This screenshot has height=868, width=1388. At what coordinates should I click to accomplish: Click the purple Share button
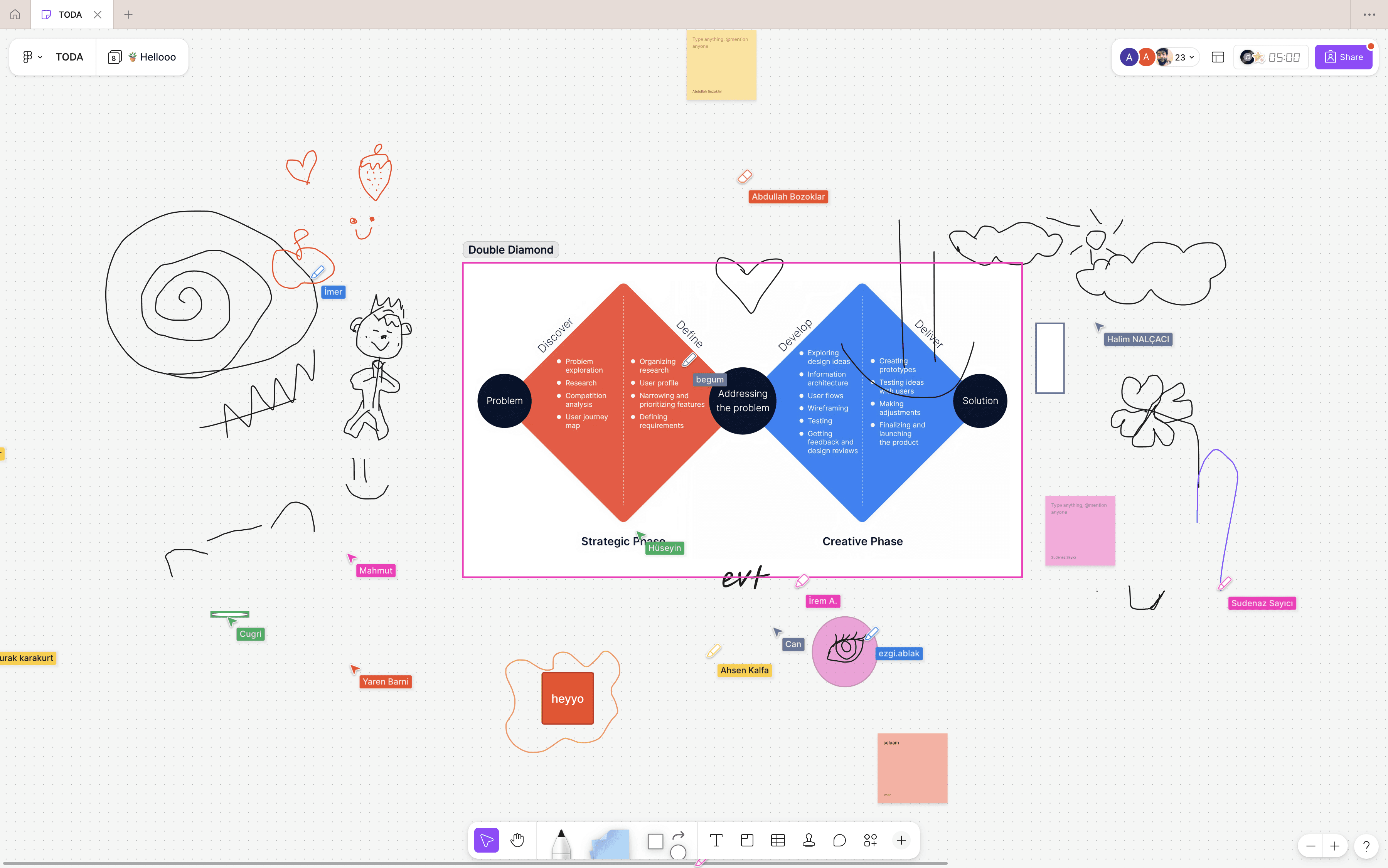pos(1343,57)
